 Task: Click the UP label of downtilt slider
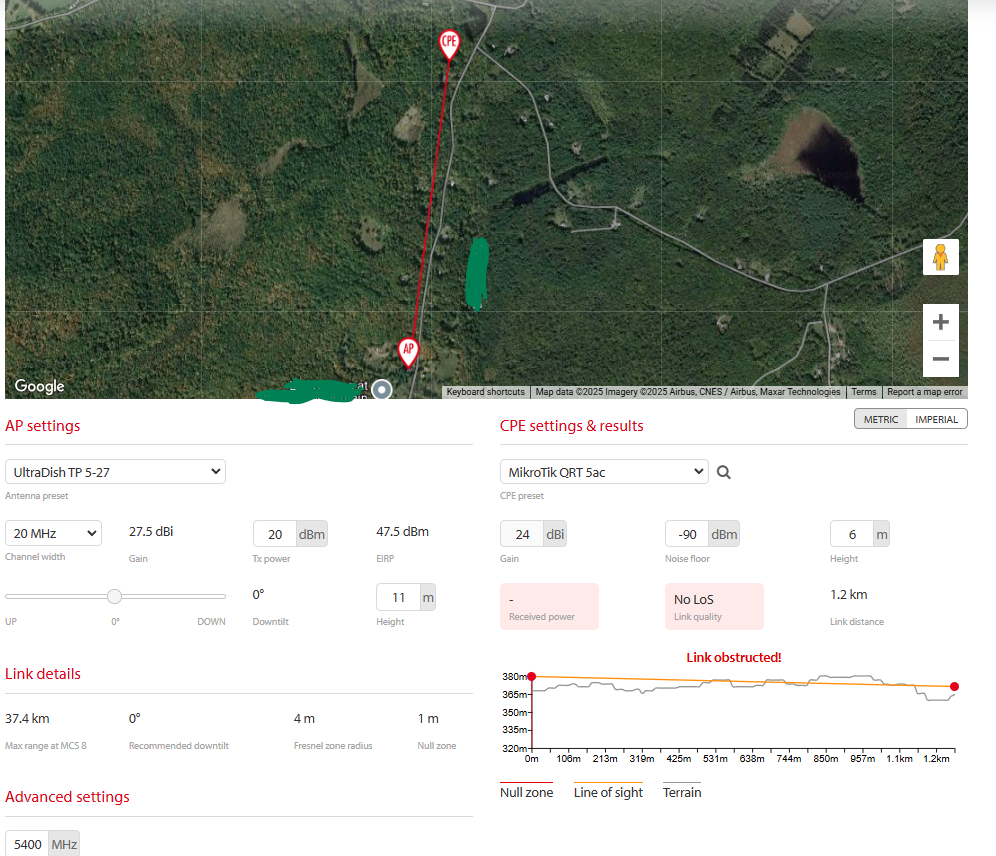pos(11,622)
